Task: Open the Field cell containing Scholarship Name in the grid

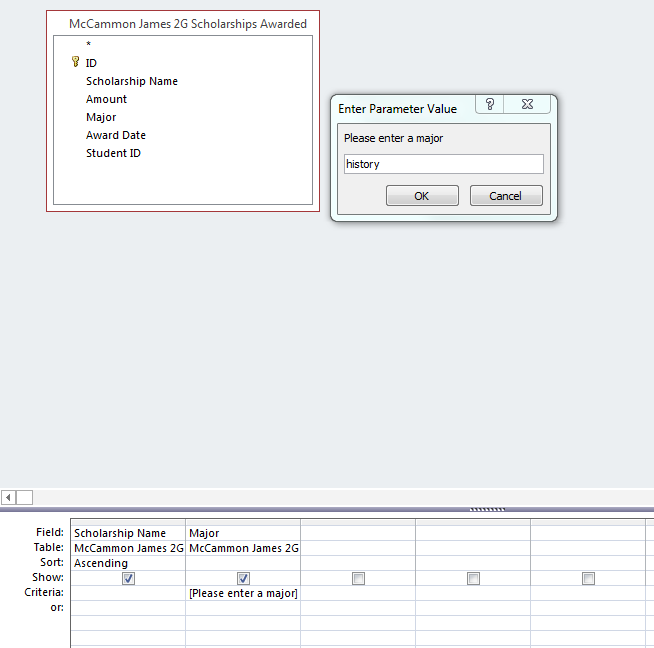Action: coord(127,533)
